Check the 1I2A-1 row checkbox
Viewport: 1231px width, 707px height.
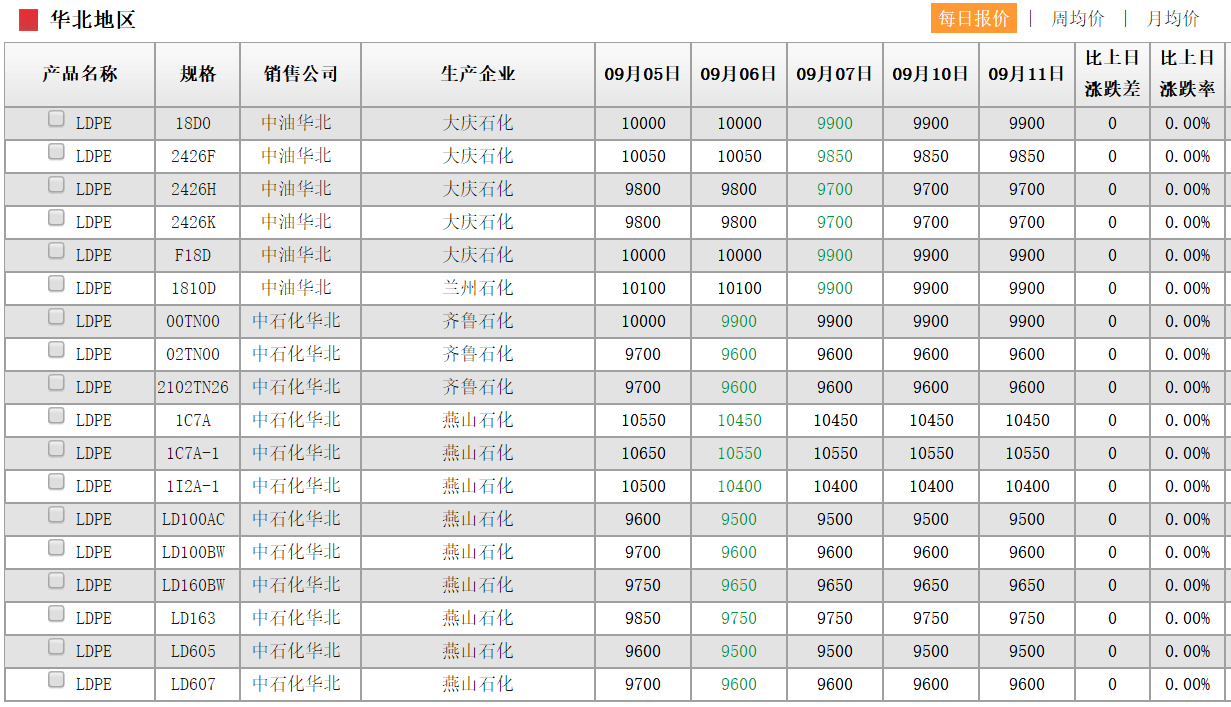[x=57, y=482]
